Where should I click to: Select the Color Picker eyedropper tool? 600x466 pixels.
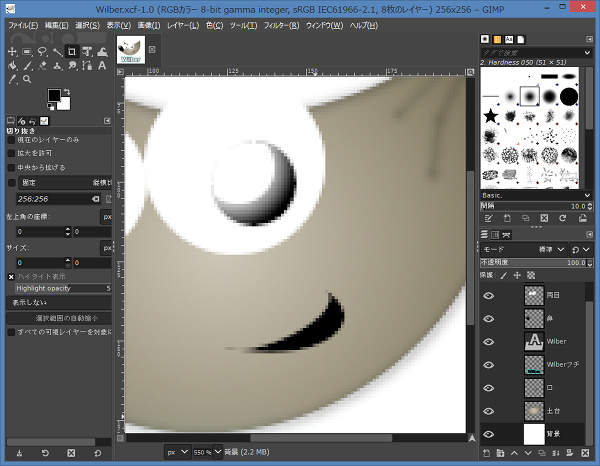pos(11,79)
